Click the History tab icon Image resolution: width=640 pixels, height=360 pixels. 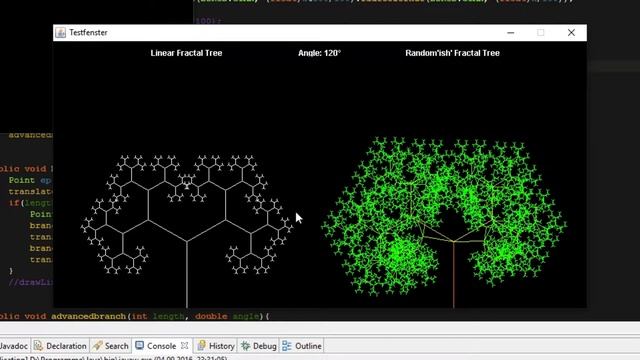click(x=201, y=345)
